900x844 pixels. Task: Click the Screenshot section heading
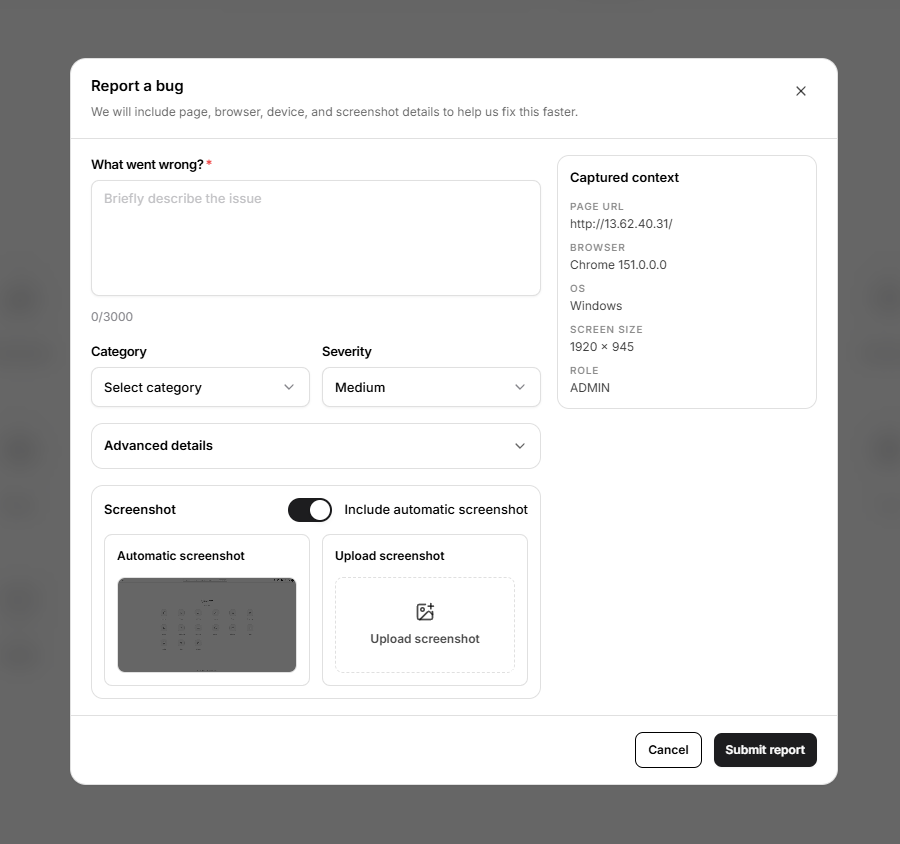click(x=139, y=510)
